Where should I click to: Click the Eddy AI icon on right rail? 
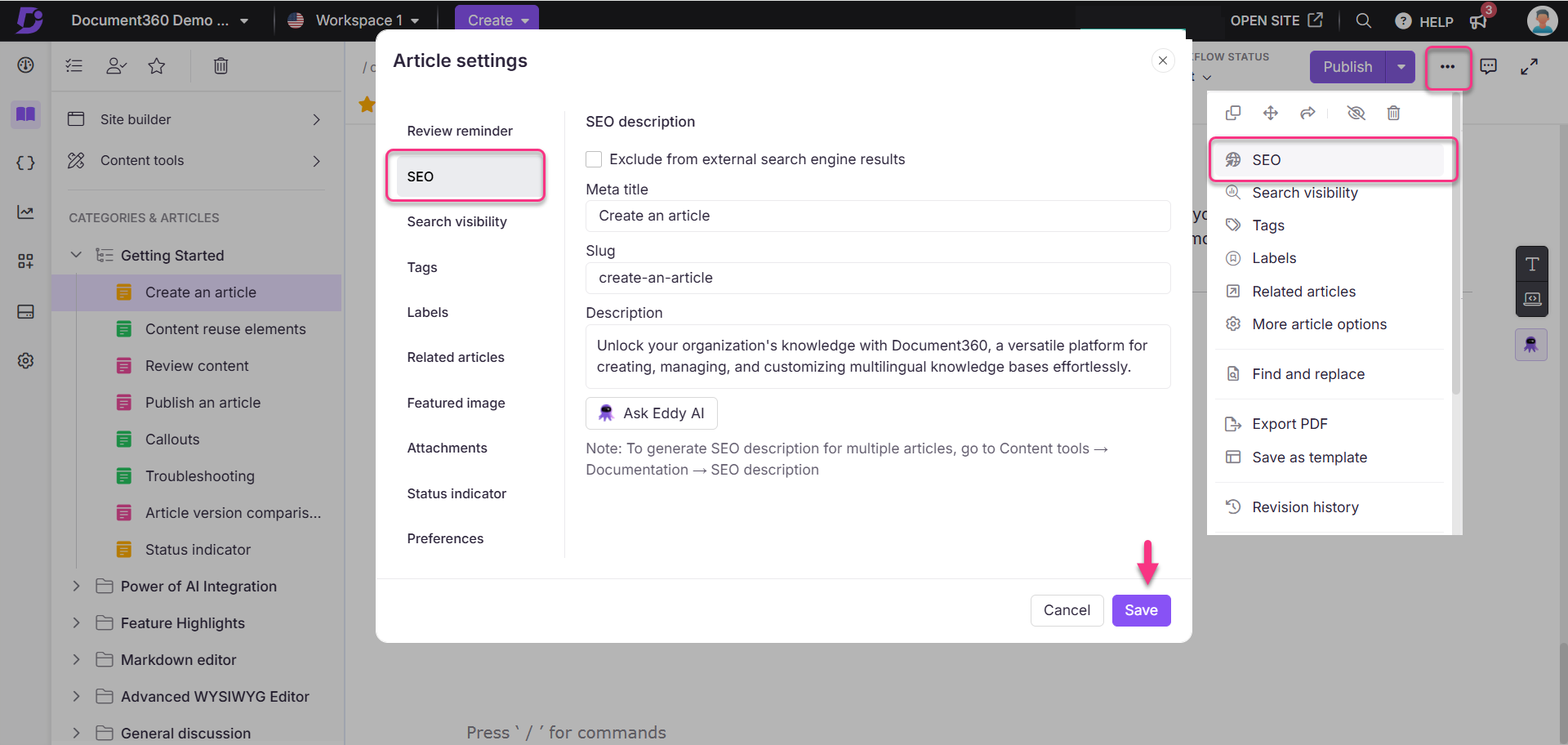pyautogui.click(x=1531, y=345)
